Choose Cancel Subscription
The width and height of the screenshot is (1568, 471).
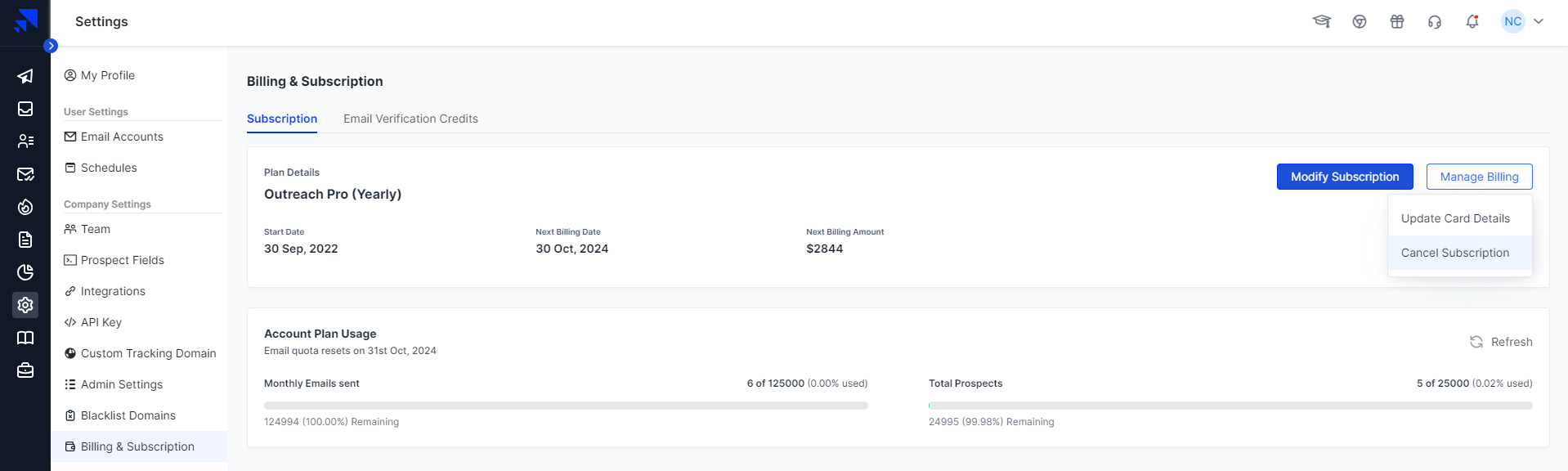click(1460, 253)
